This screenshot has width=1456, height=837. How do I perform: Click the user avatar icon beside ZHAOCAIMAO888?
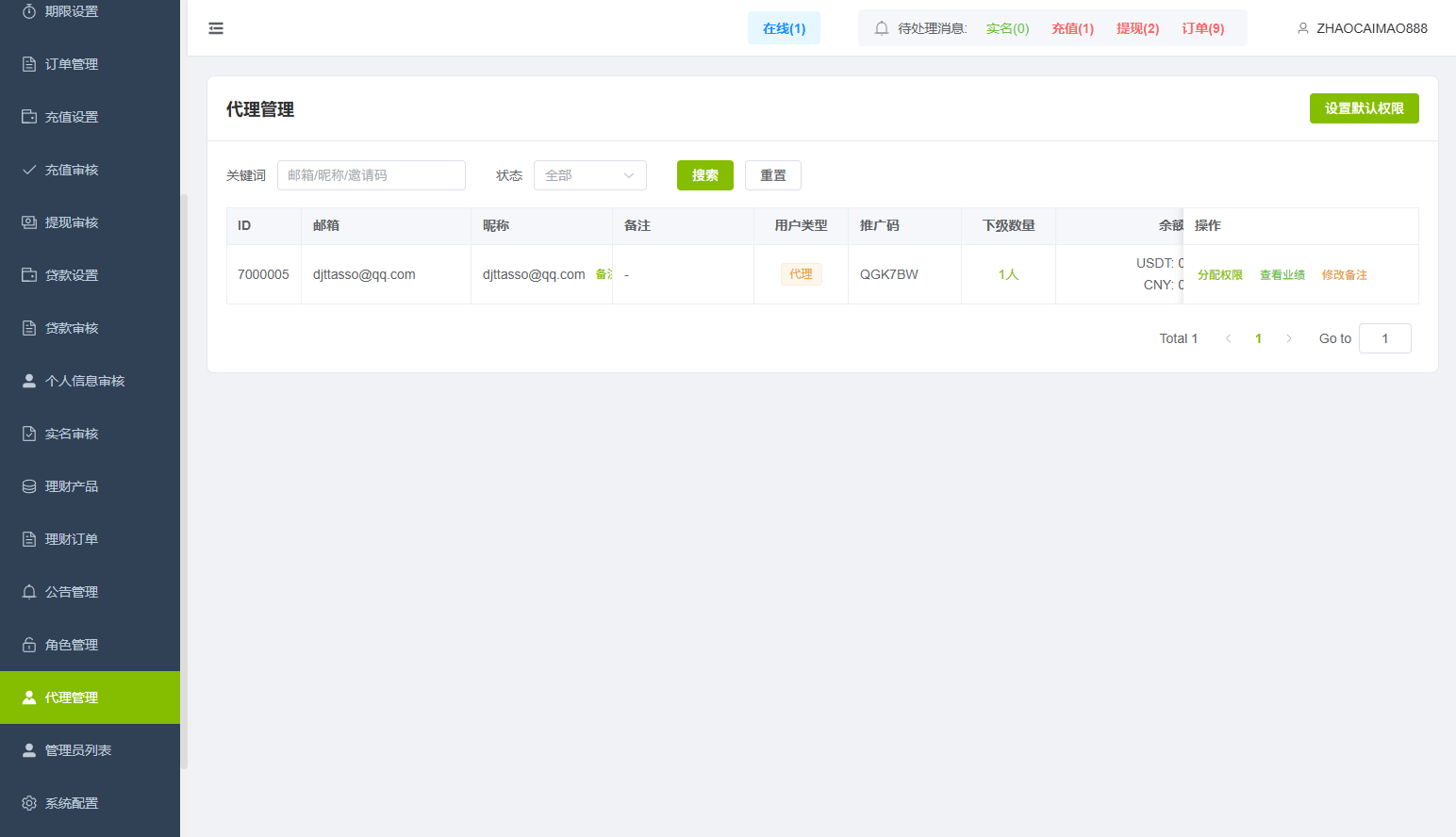[1302, 28]
